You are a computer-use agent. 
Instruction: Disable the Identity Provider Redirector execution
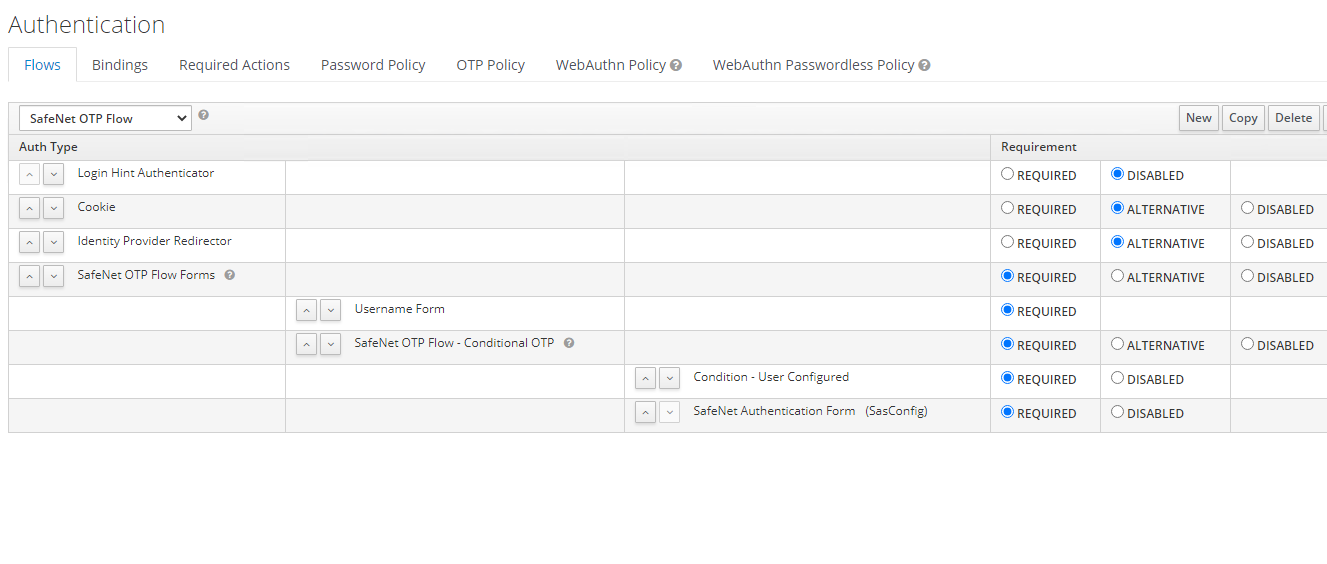[1247, 242]
